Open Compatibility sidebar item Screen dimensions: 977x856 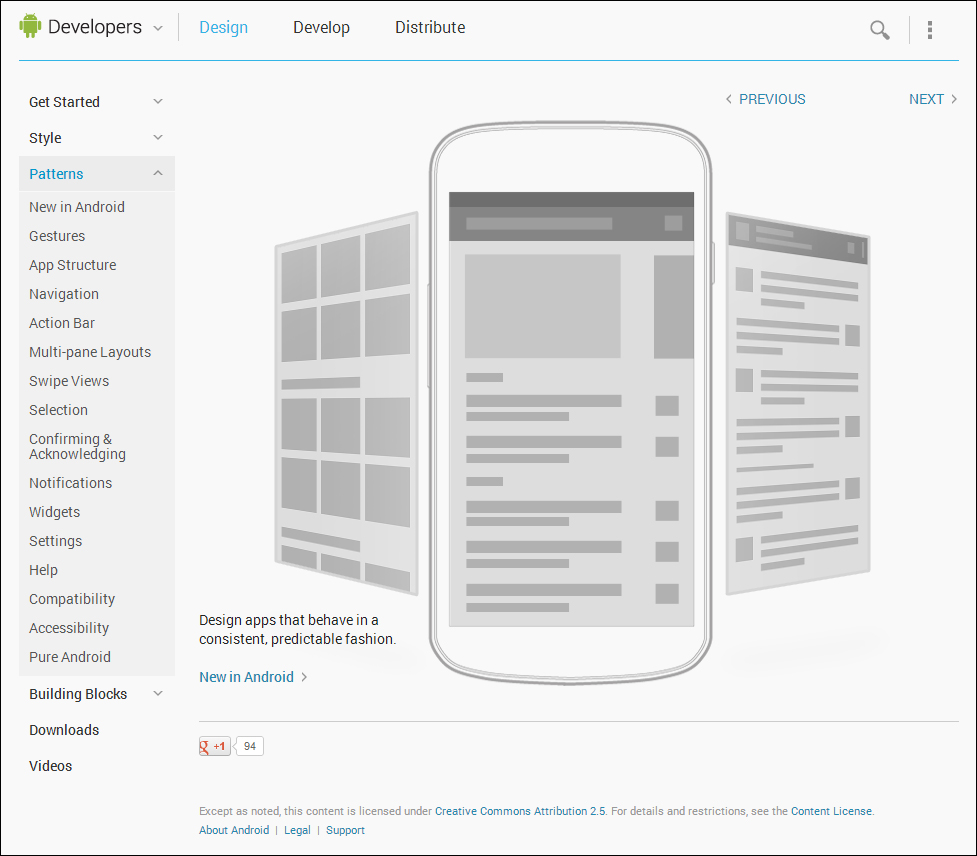pos(72,599)
